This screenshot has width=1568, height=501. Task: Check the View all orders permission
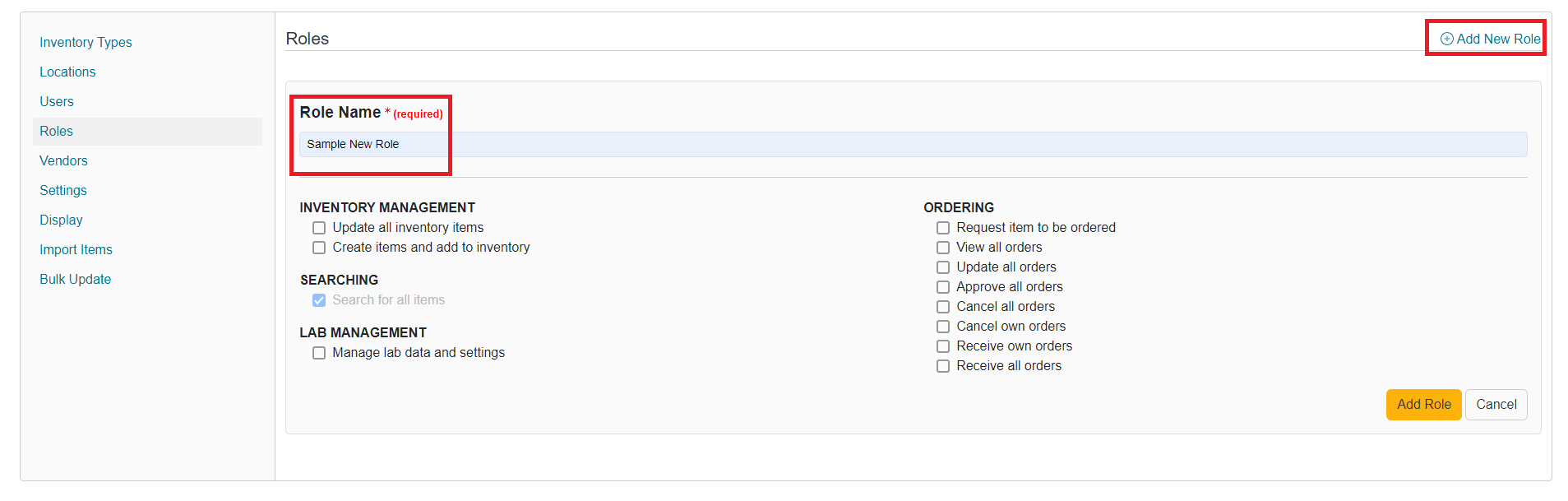pyautogui.click(x=942, y=247)
